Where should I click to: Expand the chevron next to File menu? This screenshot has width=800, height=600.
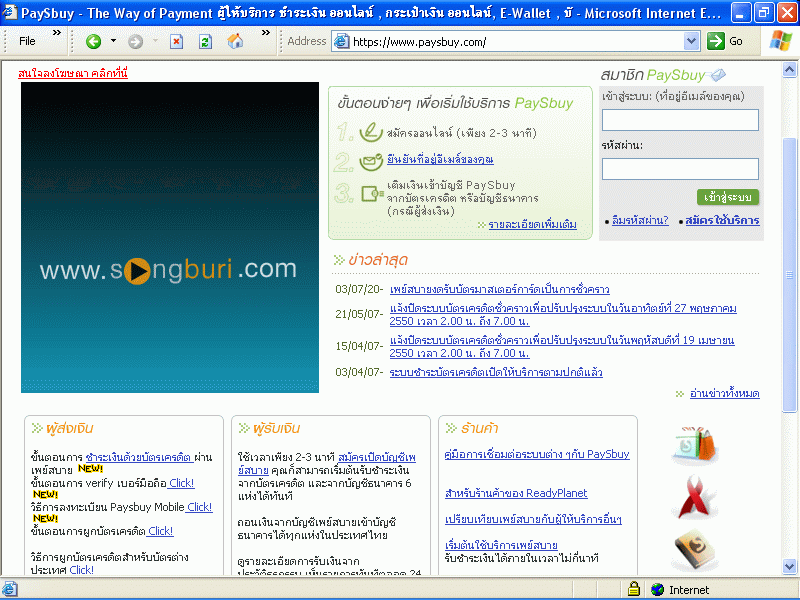pos(57,33)
